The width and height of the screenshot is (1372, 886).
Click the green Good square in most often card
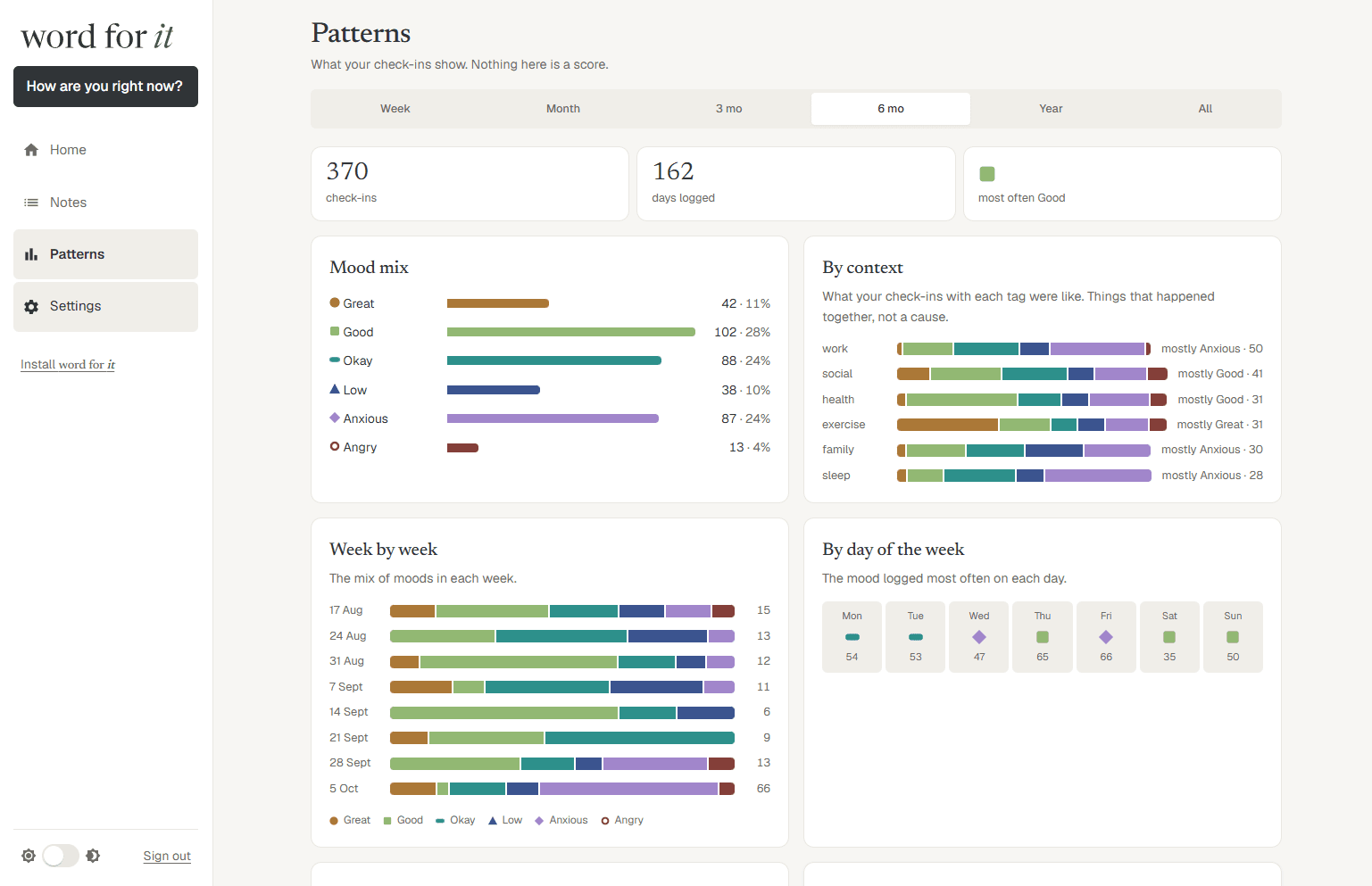987,174
